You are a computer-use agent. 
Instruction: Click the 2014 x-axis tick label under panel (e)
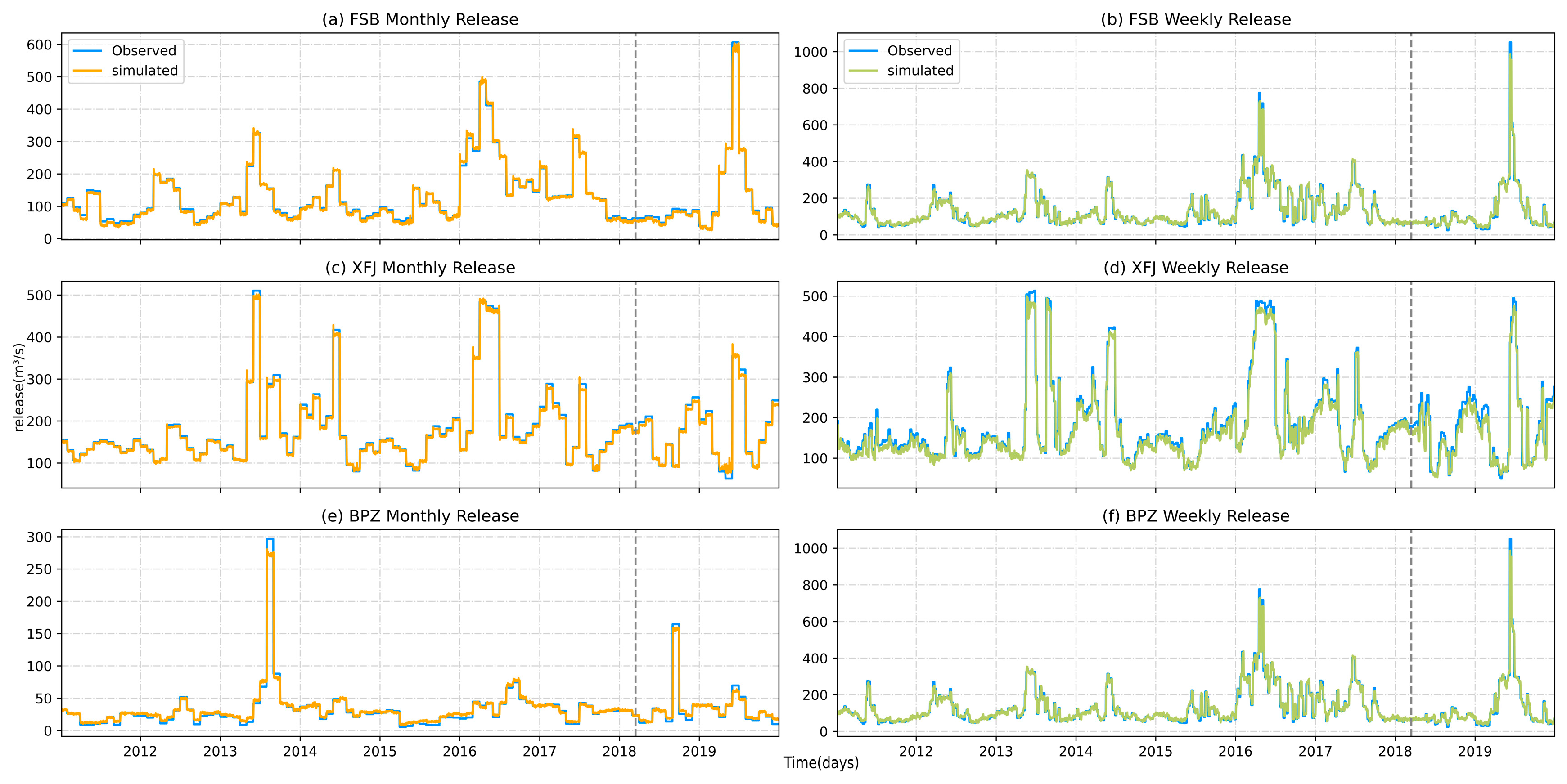300,751
